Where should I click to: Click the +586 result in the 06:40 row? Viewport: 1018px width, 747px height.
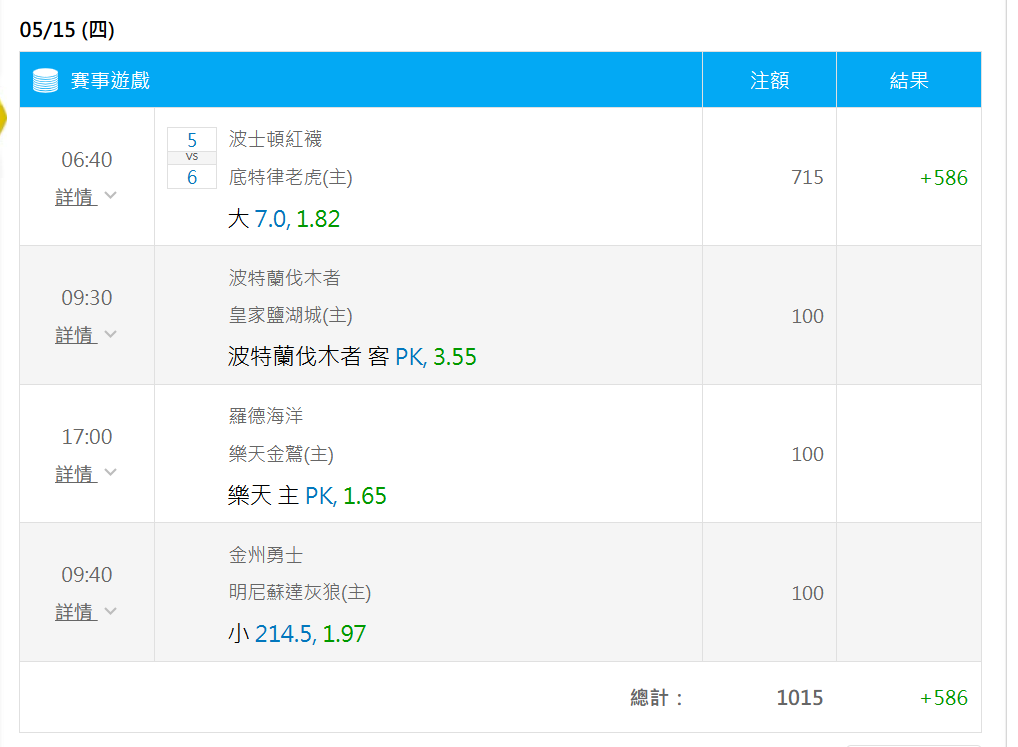[x=943, y=178]
